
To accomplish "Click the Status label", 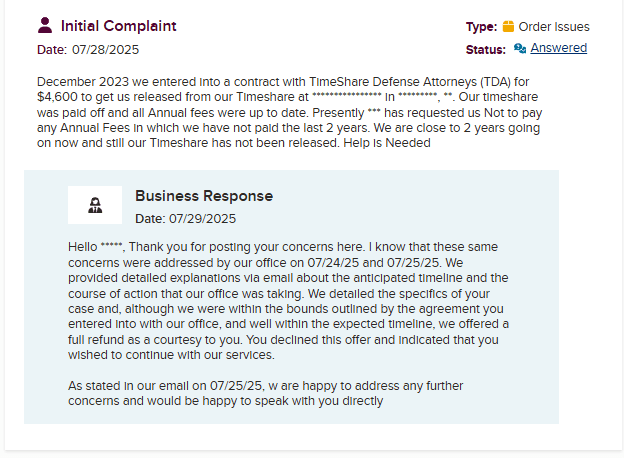I will [485, 49].
